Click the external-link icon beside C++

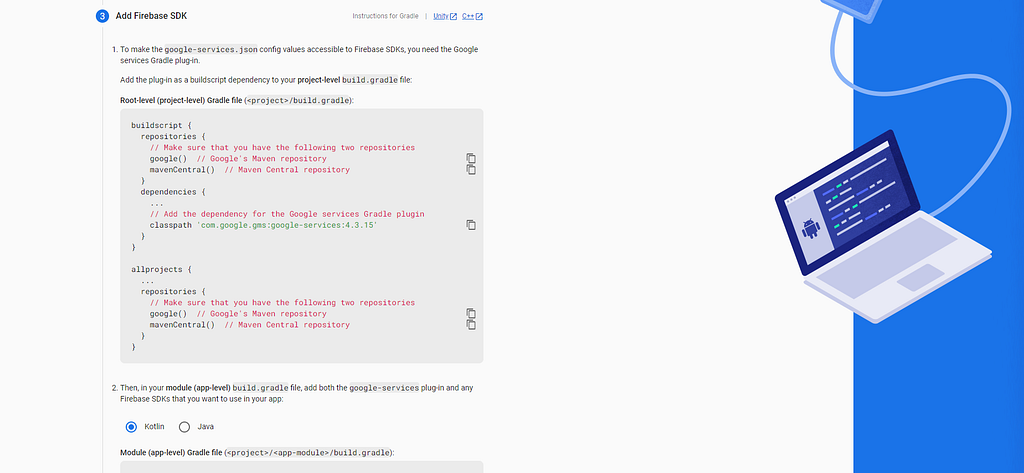(x=479, y=16)
